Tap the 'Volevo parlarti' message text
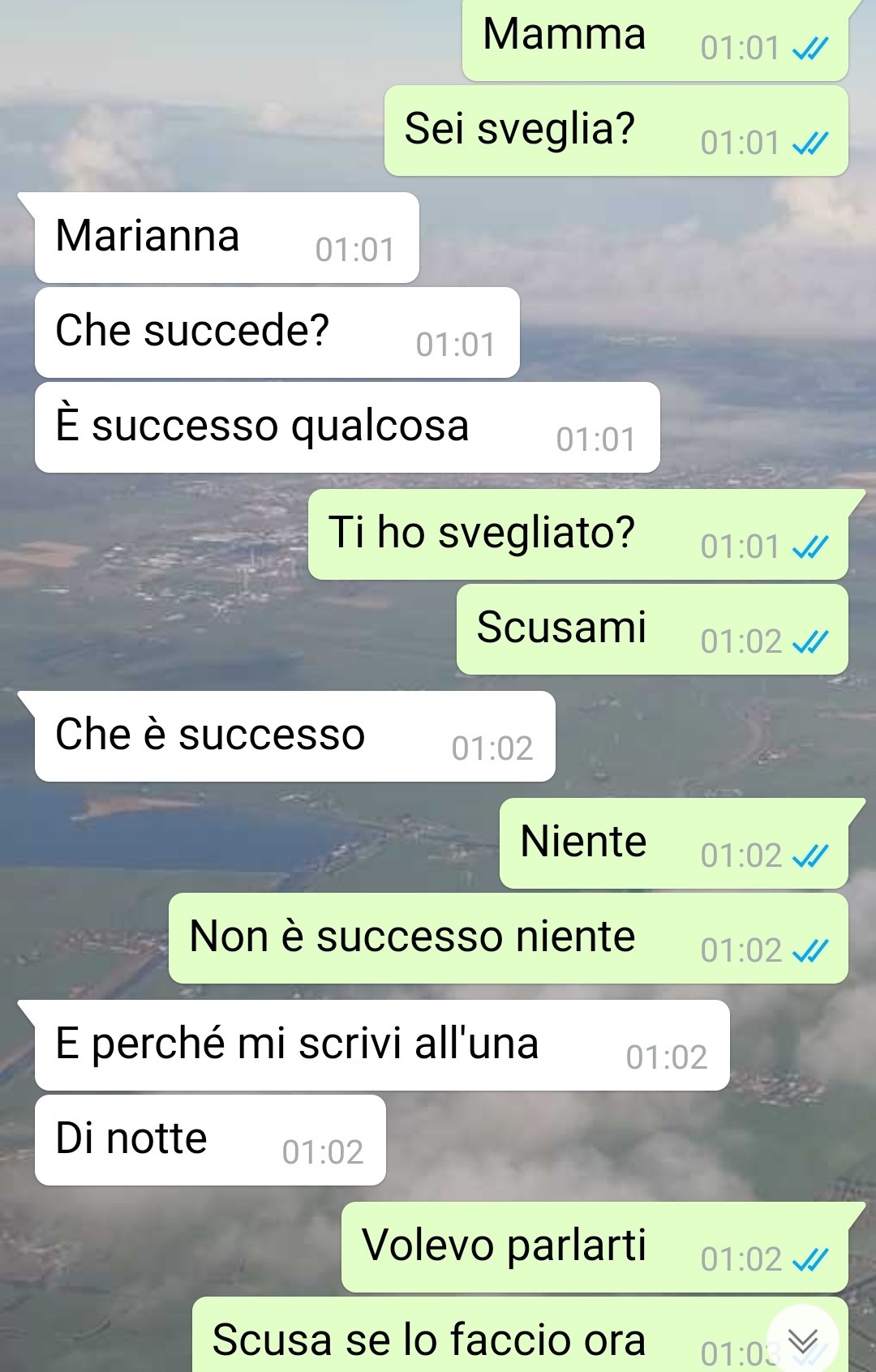The image size is (876, 1372). (504, 1246)
